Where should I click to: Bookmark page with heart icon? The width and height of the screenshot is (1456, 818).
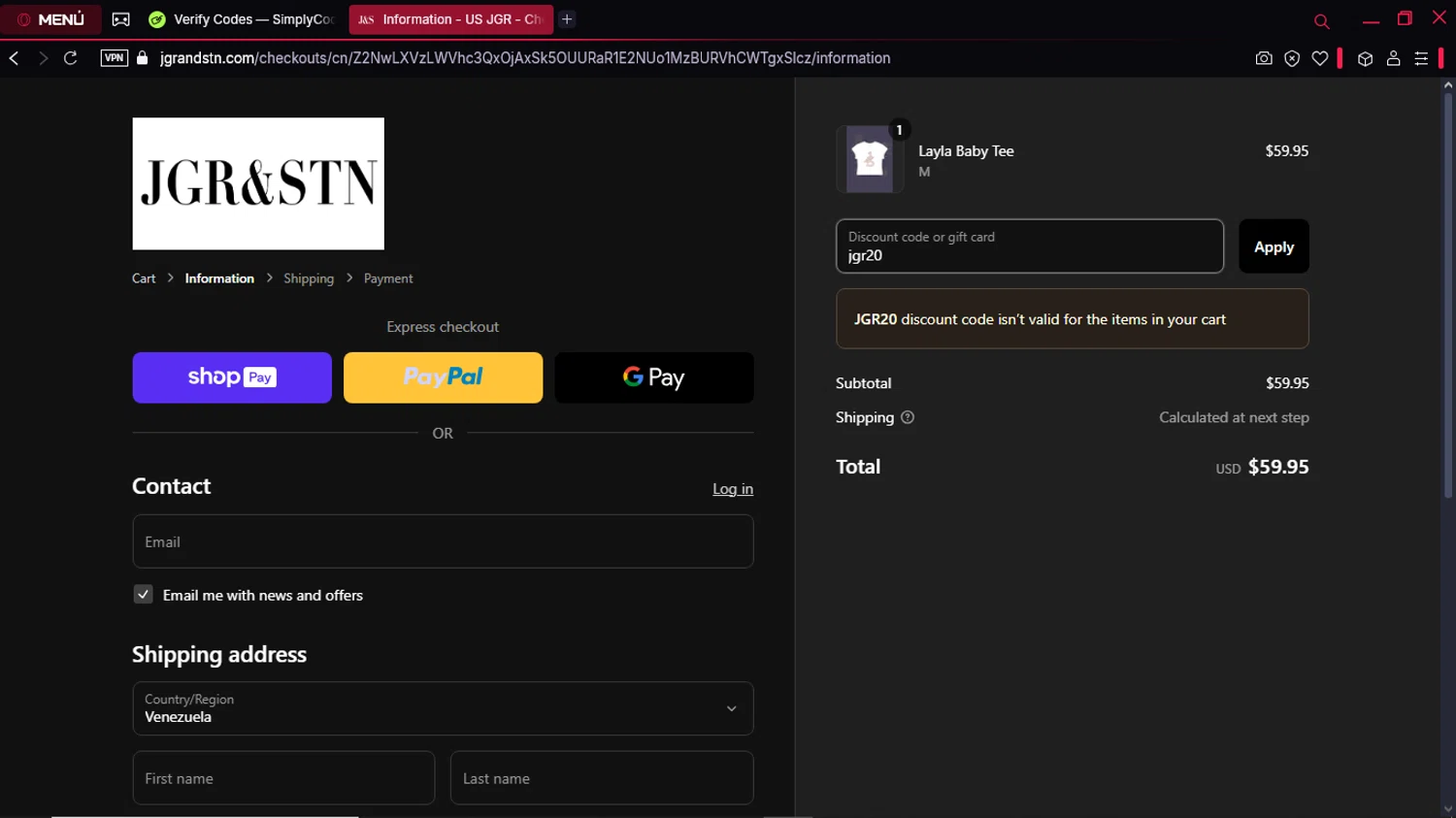tap(1320, 58)
